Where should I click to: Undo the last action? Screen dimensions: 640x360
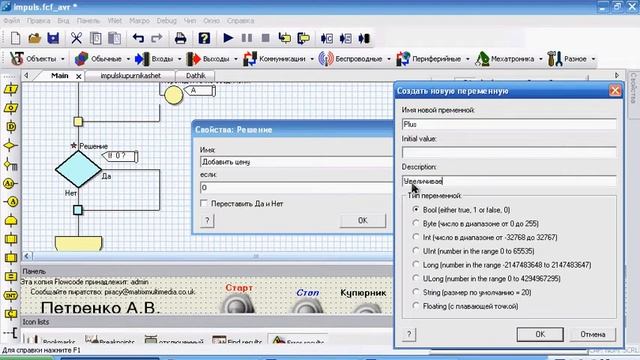(x=138, y=38)
